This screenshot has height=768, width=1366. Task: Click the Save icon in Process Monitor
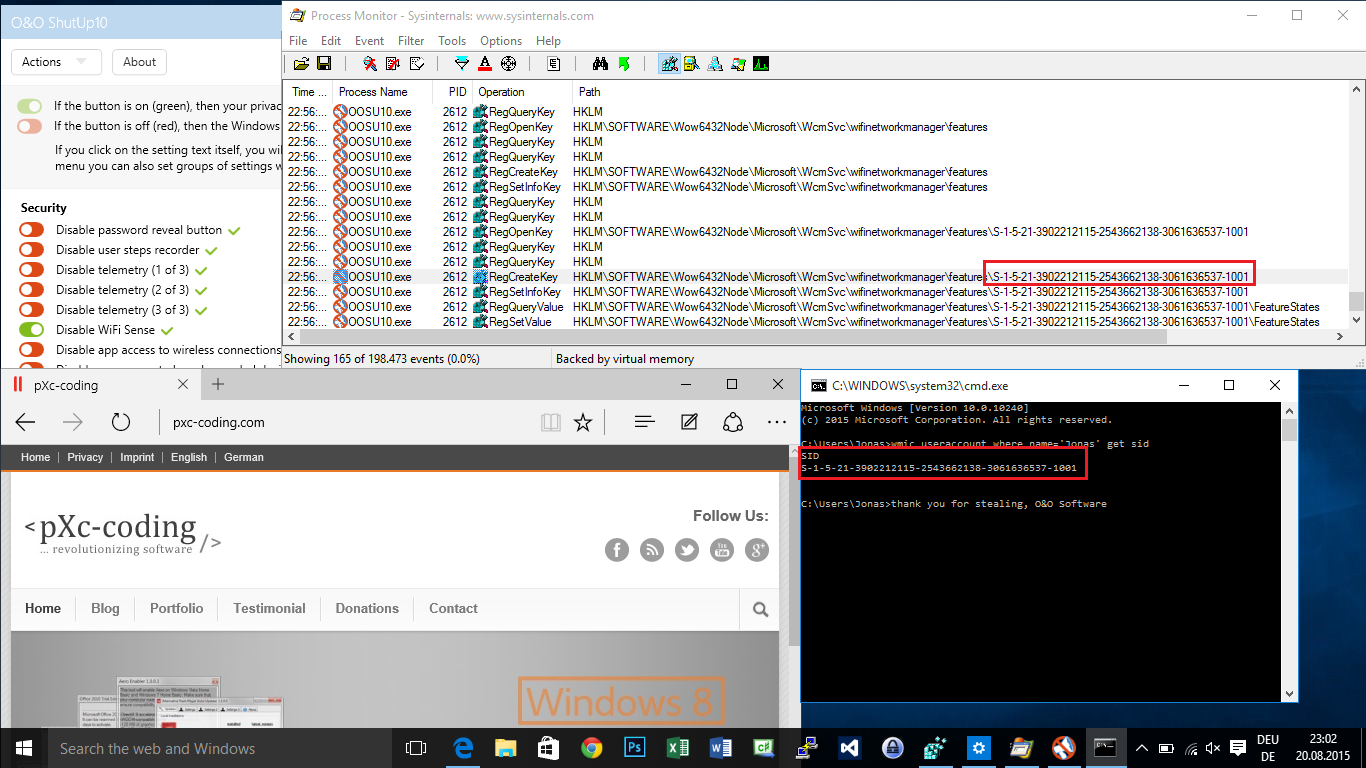(x=324, y=64)
